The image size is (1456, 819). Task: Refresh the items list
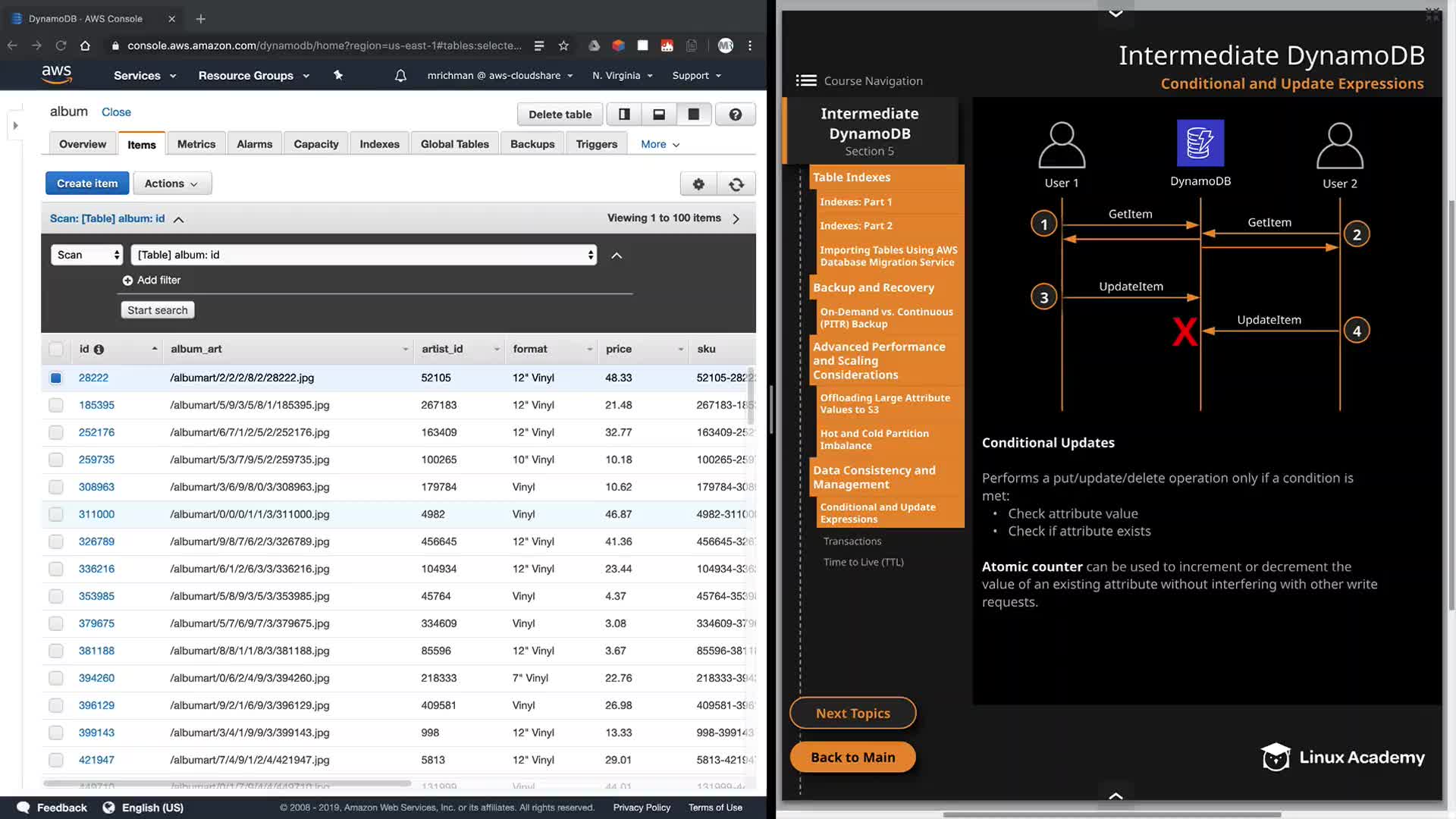(736, 184)
